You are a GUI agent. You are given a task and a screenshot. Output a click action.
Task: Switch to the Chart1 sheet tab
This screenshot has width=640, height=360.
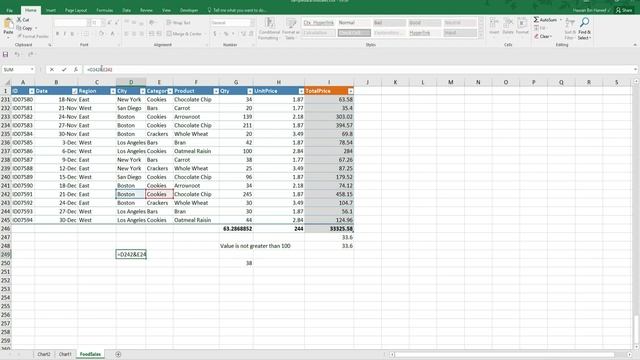click(65, 354)
